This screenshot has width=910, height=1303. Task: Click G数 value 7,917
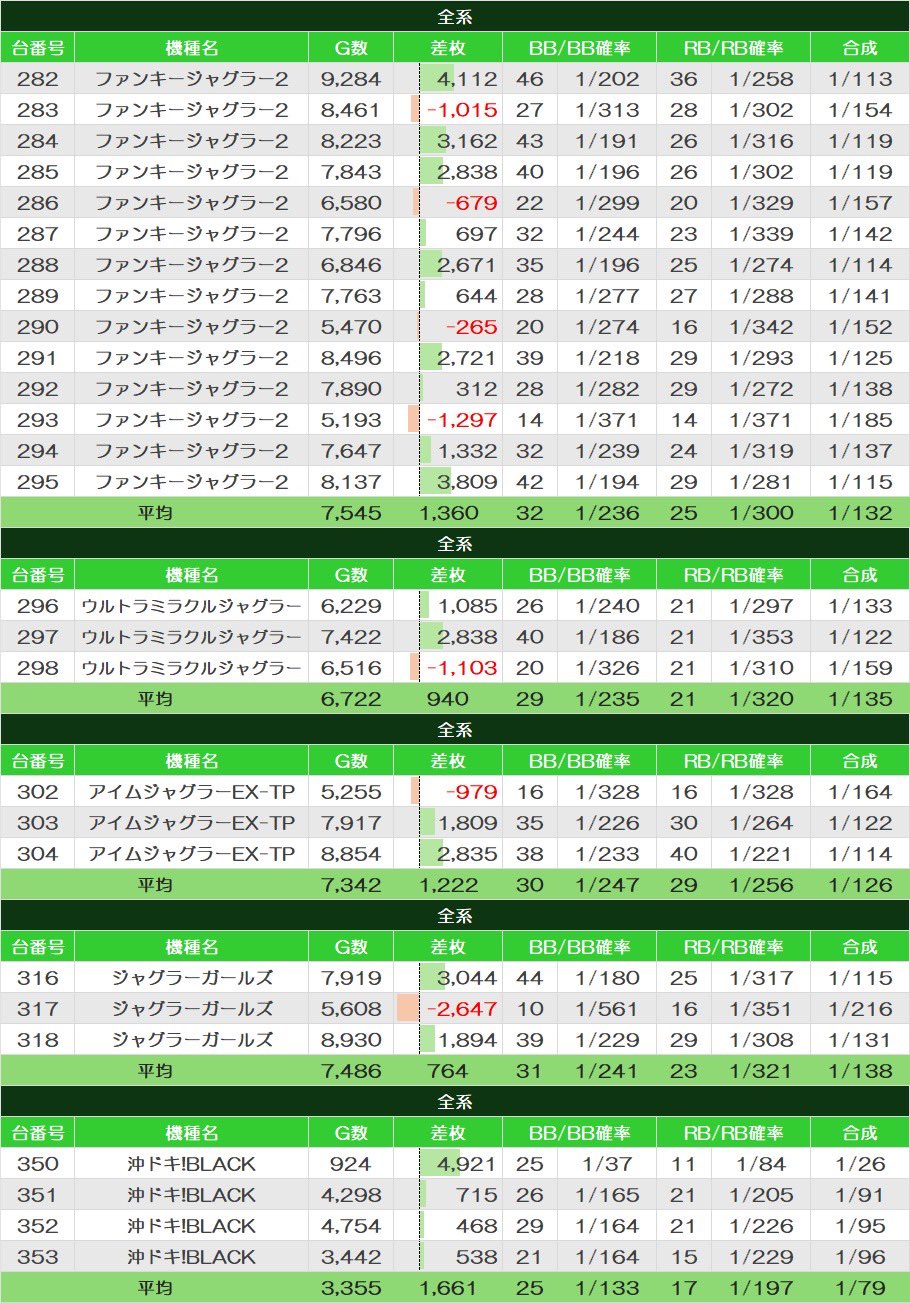pyautogui.click(x=351, y=823)
